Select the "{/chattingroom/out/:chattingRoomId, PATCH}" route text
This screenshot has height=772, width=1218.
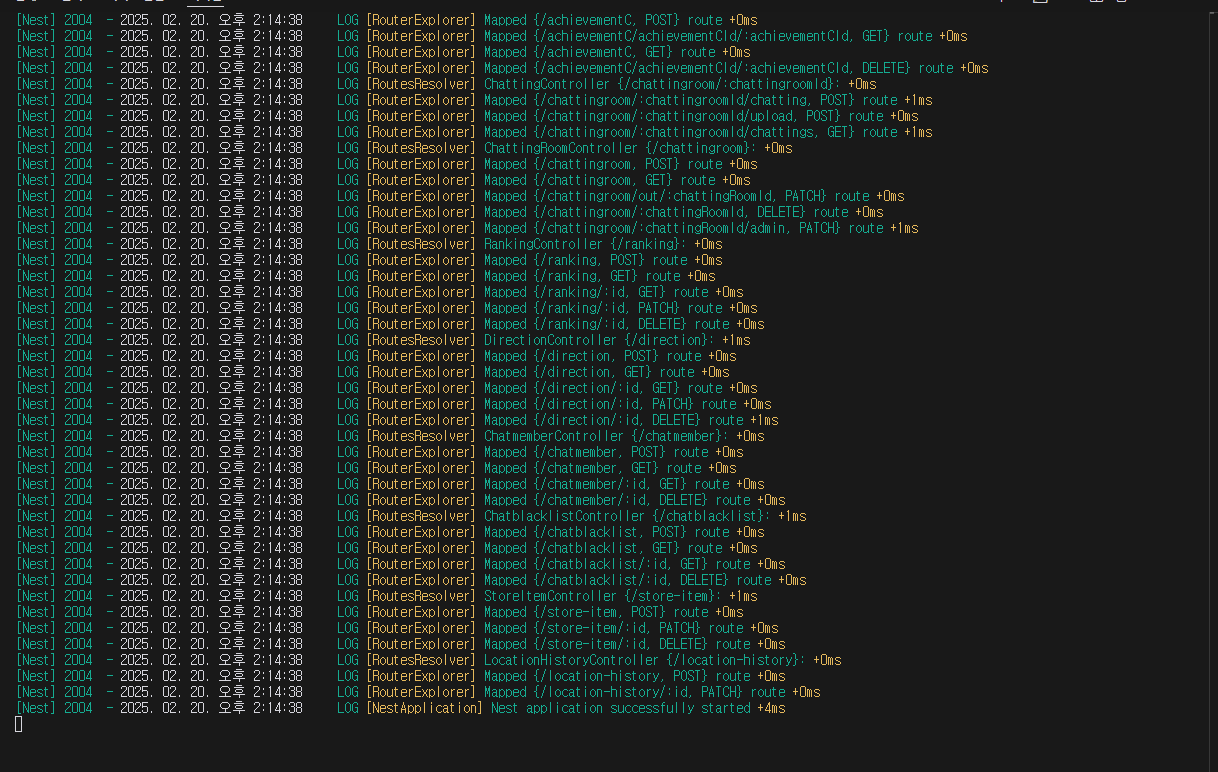click(x=681, y=196)
